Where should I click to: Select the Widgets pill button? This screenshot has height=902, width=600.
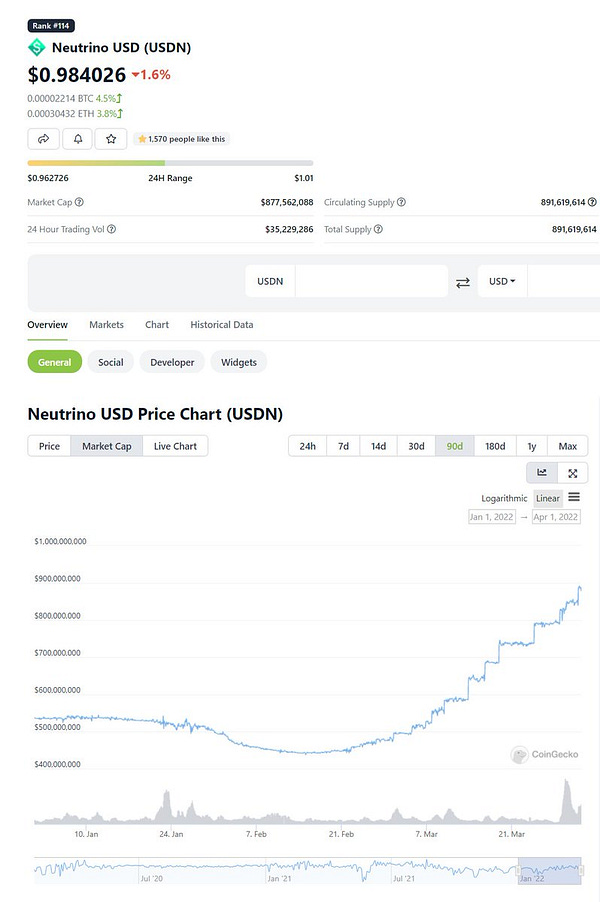239,362
